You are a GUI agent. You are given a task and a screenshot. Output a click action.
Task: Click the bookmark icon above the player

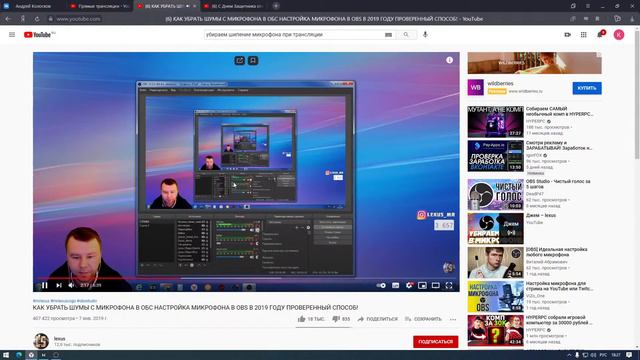point(253,60)
